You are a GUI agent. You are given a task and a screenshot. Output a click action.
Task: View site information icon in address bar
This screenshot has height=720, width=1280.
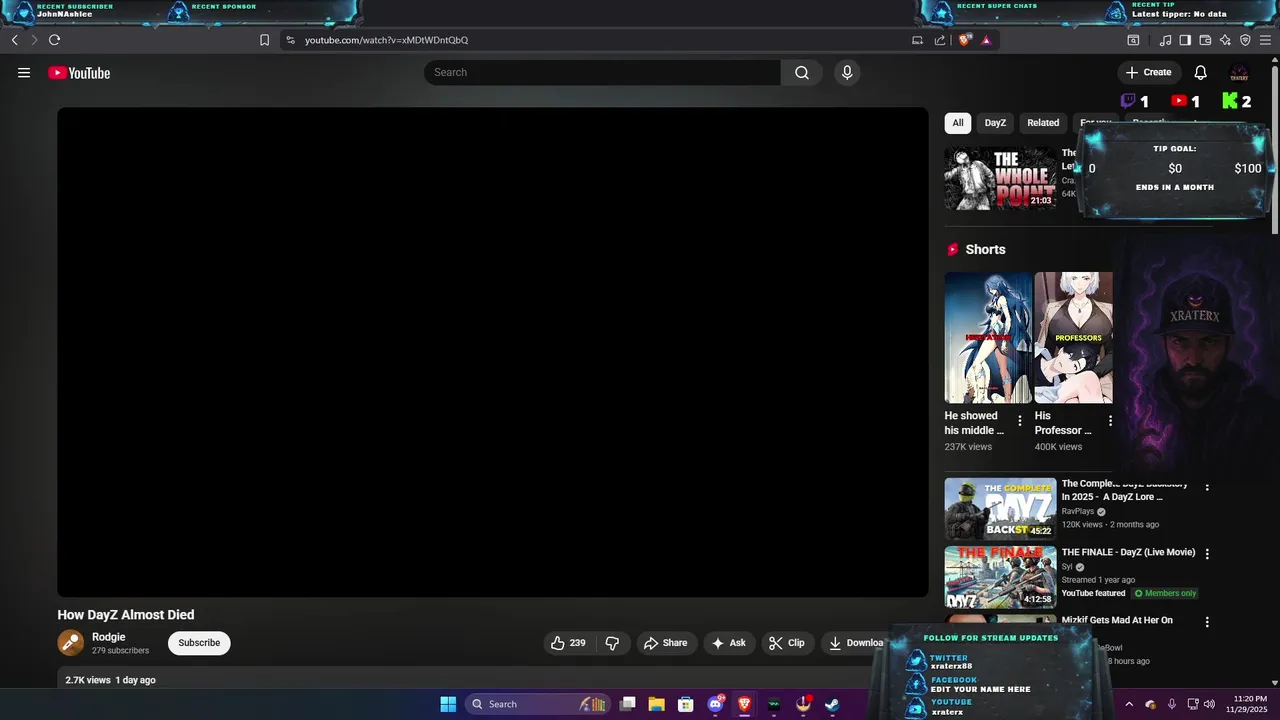tap(290, 40)
